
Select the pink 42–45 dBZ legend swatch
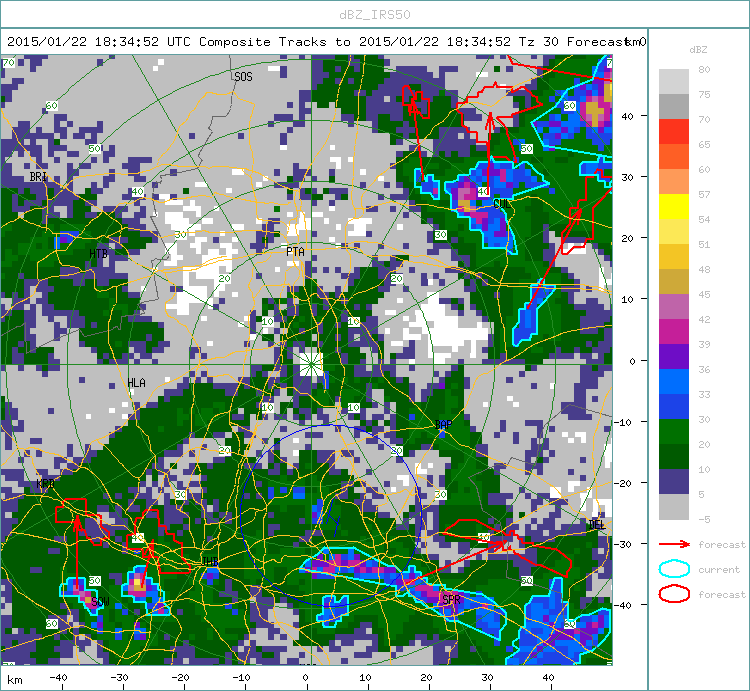coord(673,307)
